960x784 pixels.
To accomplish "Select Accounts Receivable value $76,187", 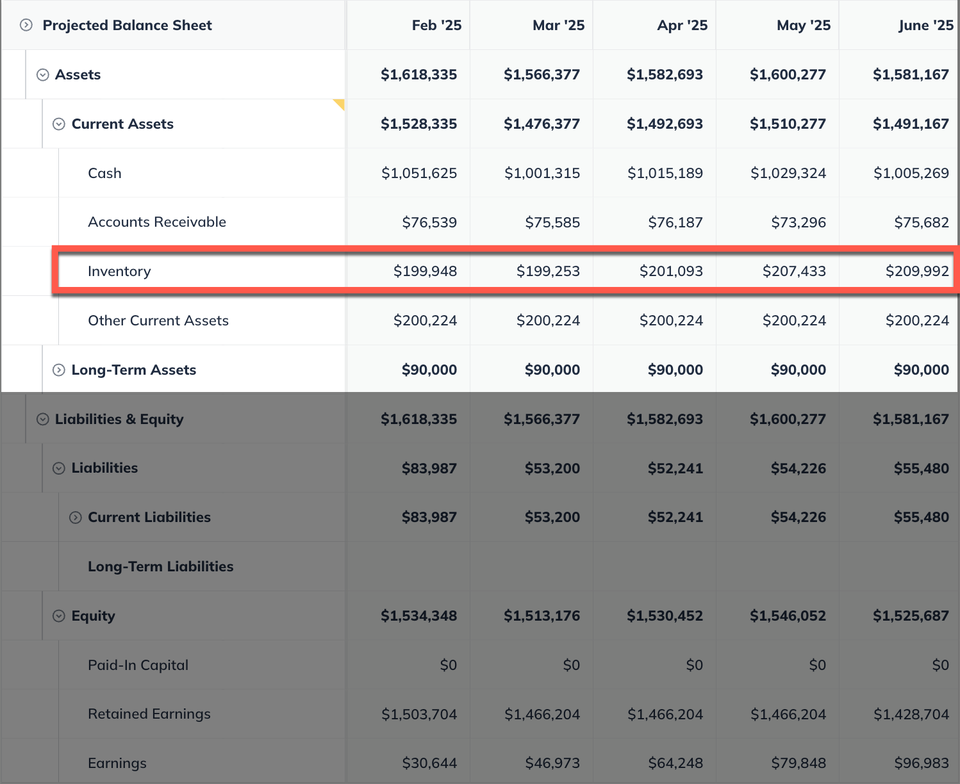I will click(x=675, y=222).
